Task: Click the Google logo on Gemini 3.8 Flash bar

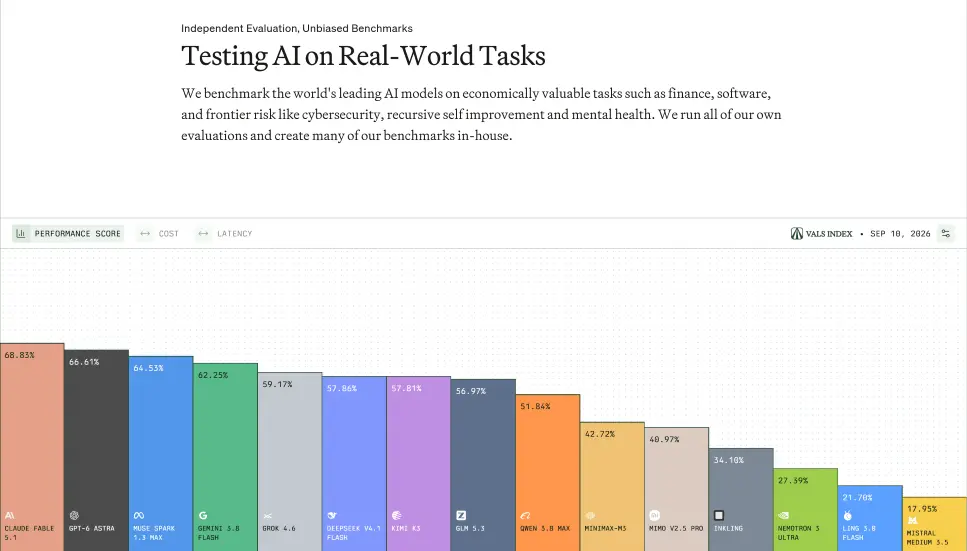Action: point(203,515)
